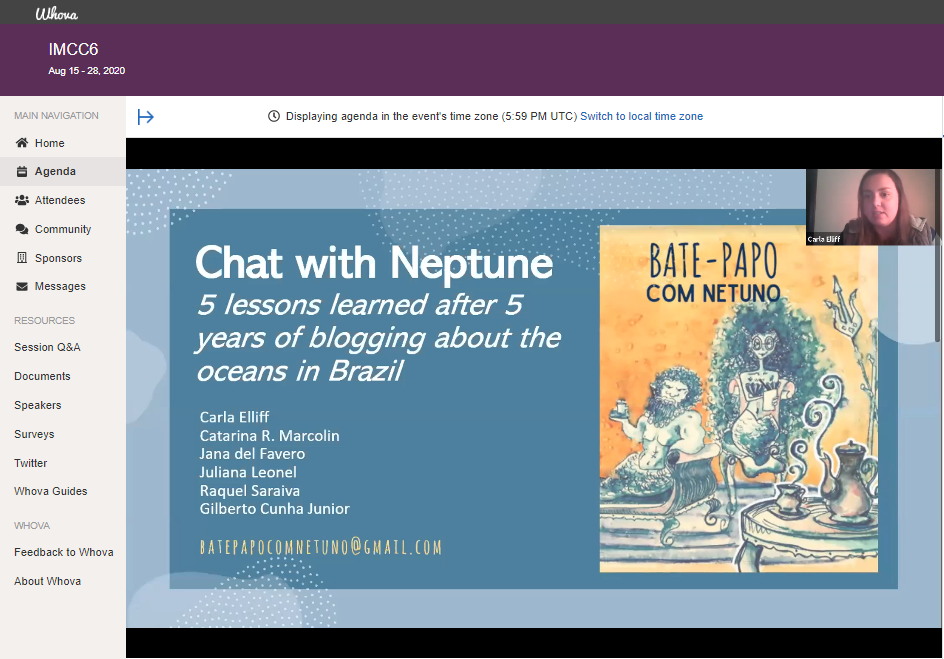Click the Carla Elliff speaker webcam thumbnail
This screenshot has width=944, height=659.
tap(872, 206)
